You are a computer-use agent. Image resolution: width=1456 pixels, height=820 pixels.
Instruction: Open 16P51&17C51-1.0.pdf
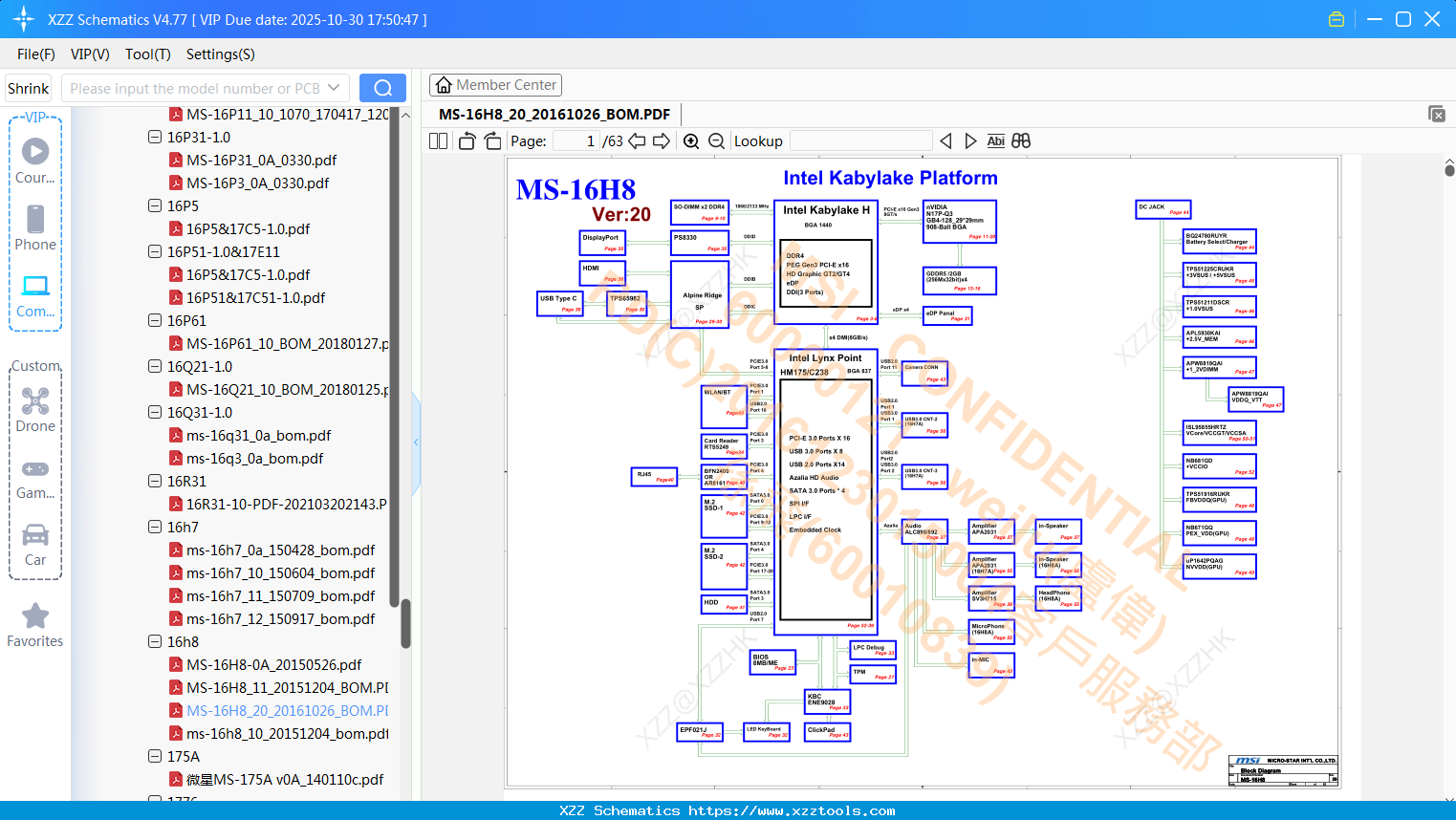tap(255, 297)
